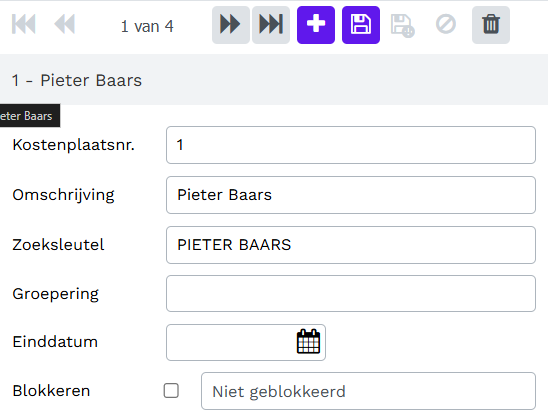Click inside the Einddatum date field

[231, 342]
